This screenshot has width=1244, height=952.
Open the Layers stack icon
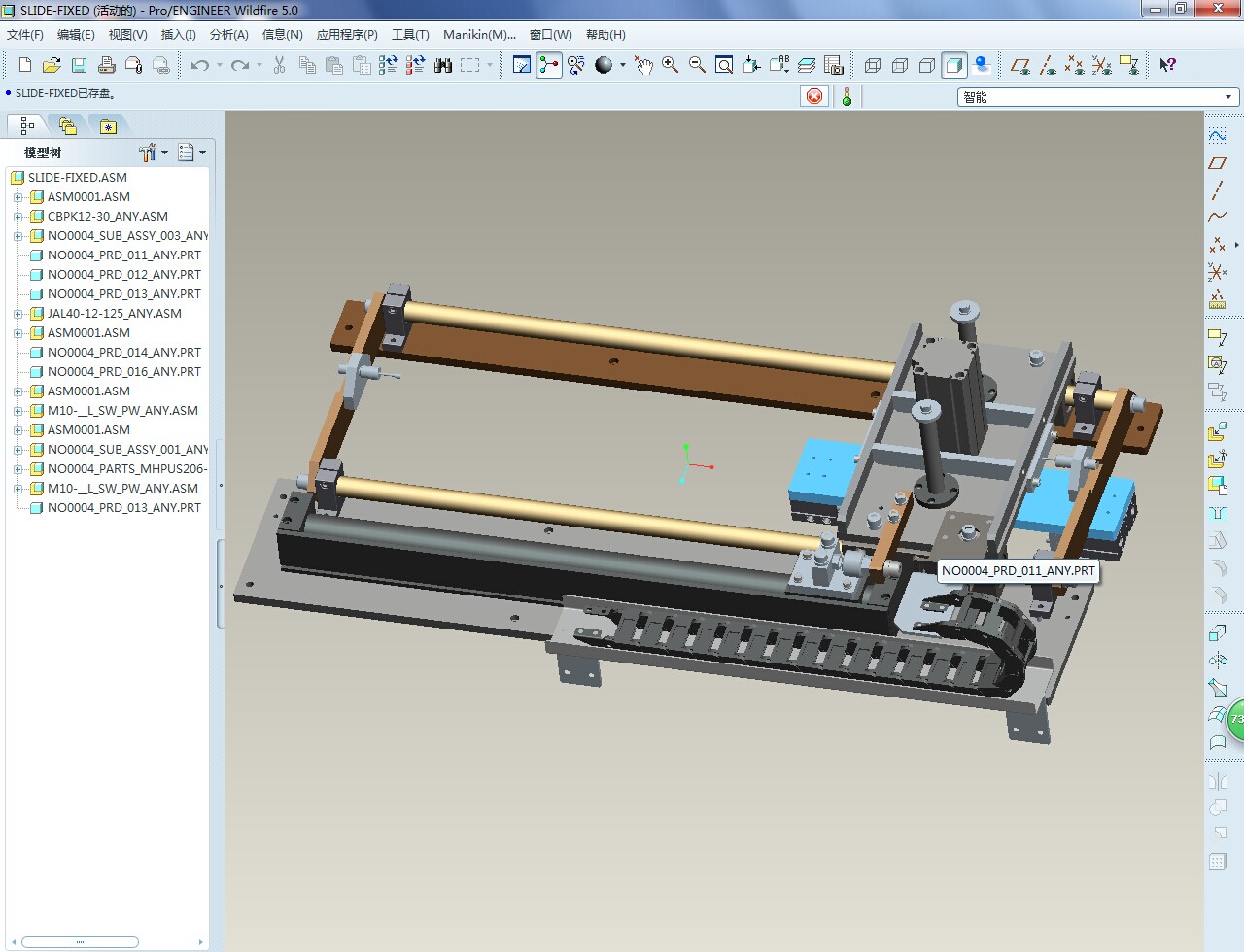pos(807,65)
